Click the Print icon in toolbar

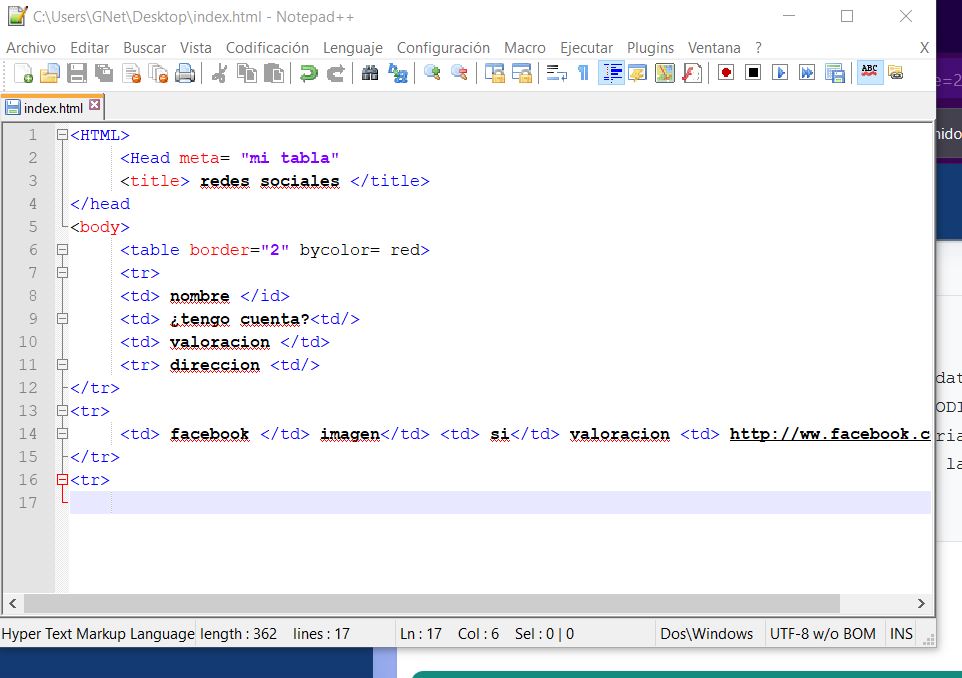185,73
